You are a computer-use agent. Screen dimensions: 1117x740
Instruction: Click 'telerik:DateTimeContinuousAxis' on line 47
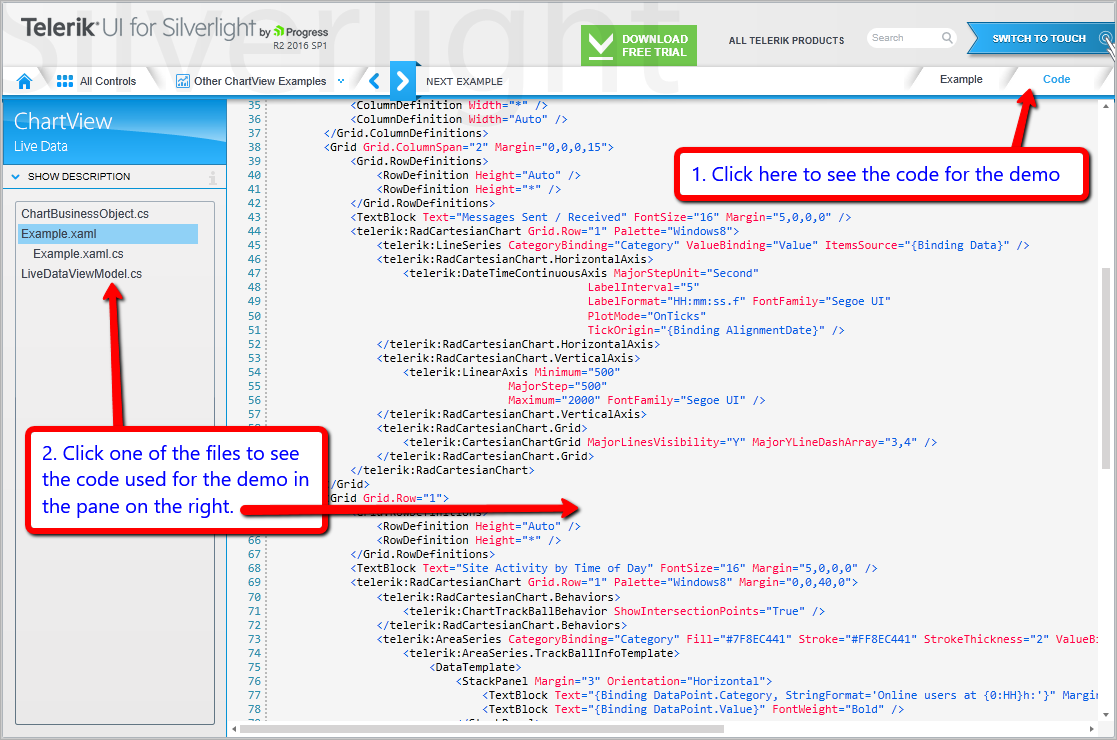point(508,273)
